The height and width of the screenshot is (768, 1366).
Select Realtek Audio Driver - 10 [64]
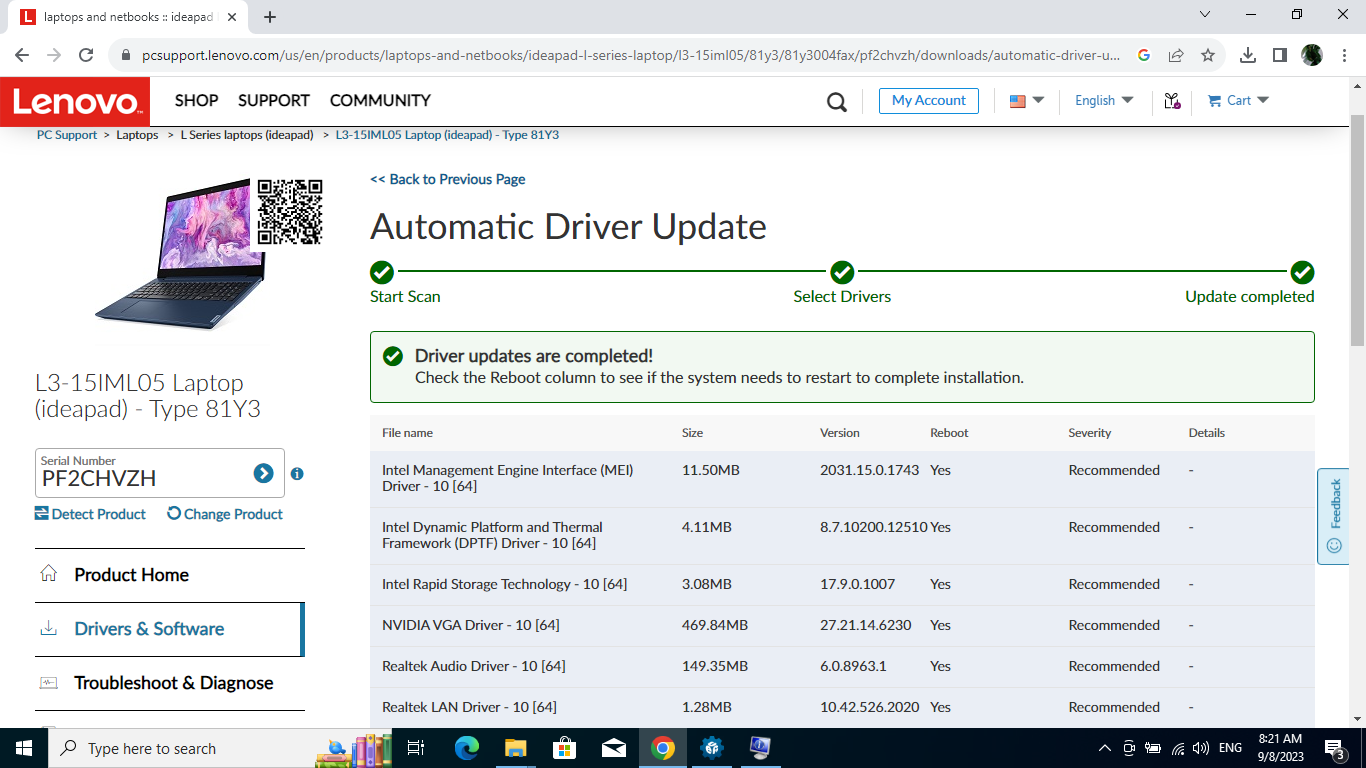(x=842, y=666)
